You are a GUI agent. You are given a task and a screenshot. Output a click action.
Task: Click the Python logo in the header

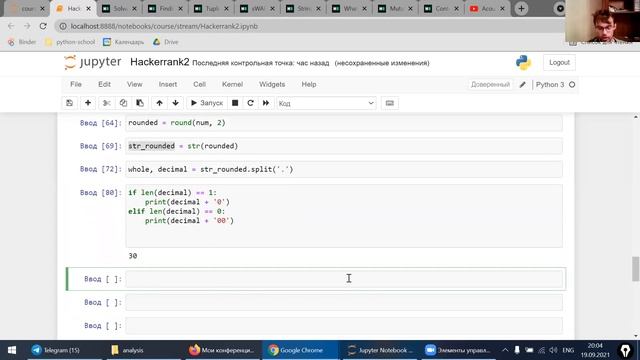tap(523, 62)
